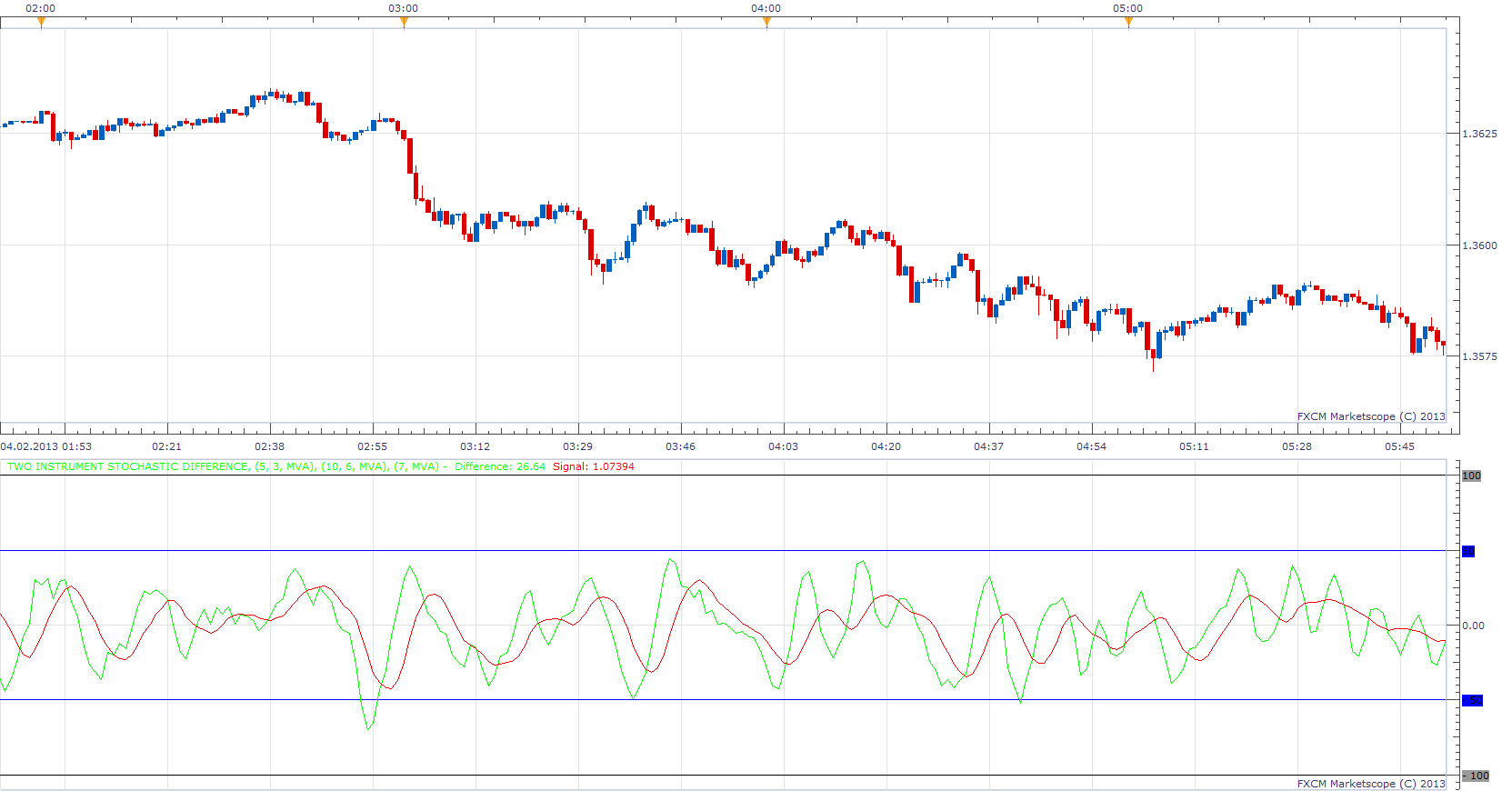The width and height of the screenshot is (1512, 791).
Task: Click the gray -100 level label
Action: coord(1476,776)
